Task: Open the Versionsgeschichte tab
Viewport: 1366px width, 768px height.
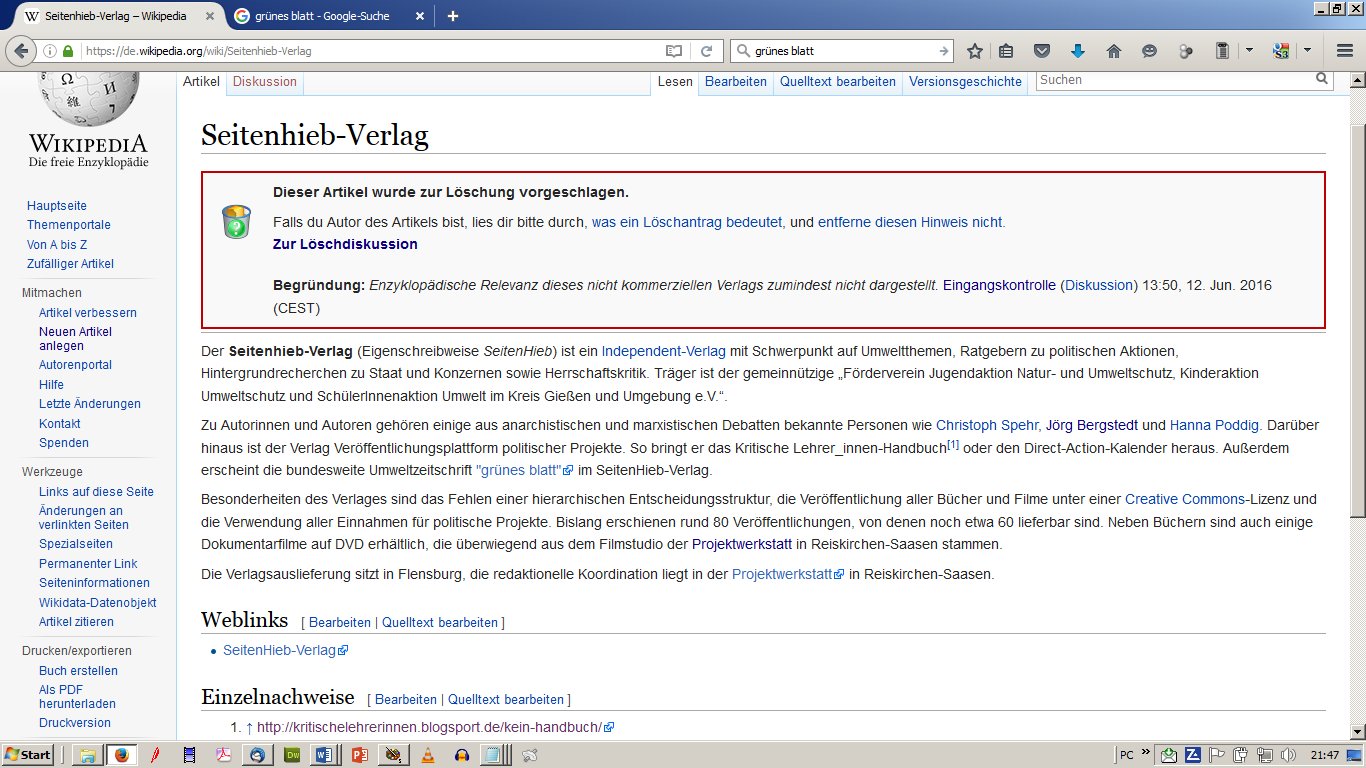Action: [x=965, y=82]
